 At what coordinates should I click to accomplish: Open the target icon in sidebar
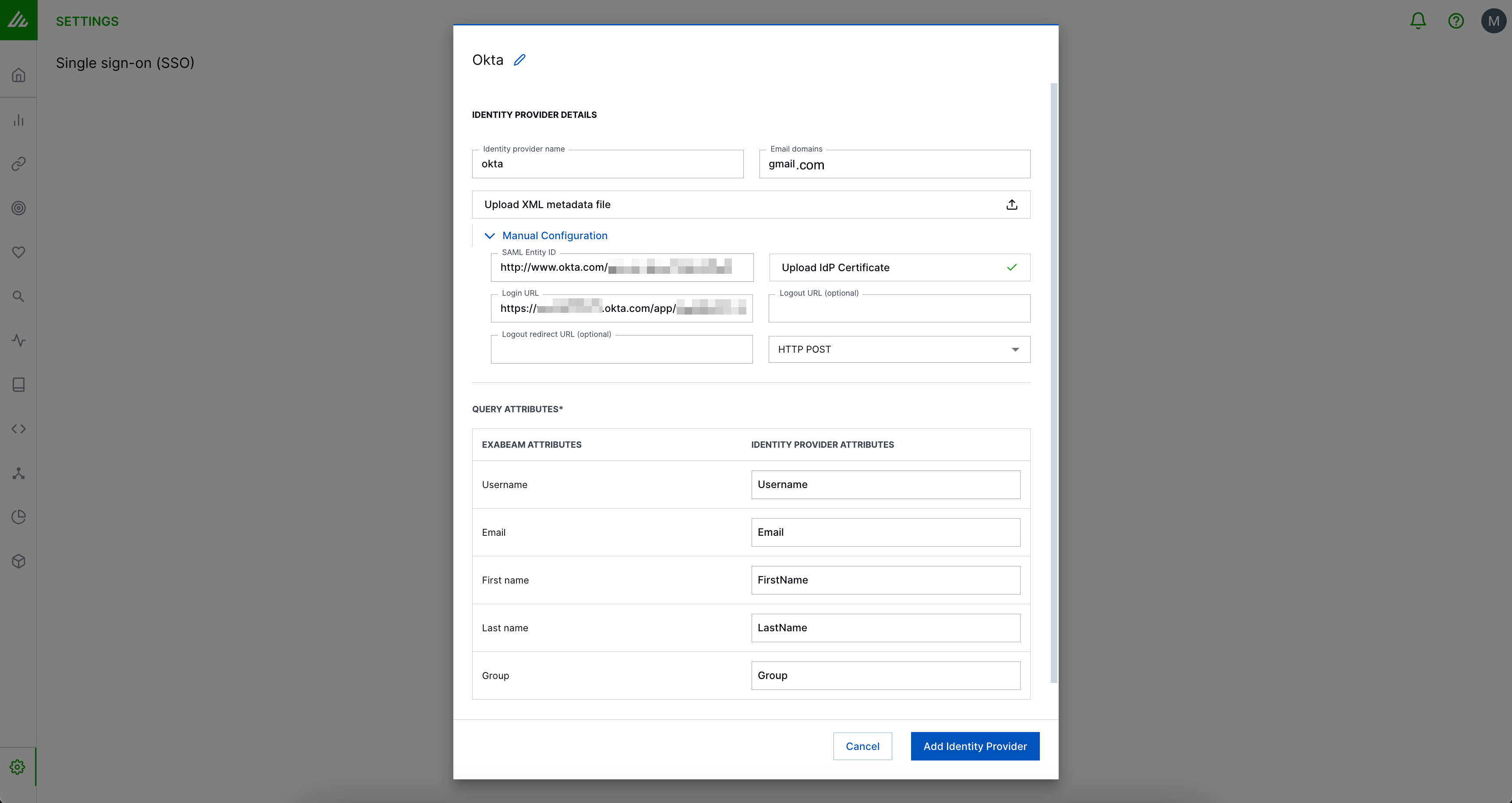[x=19, y=208]
